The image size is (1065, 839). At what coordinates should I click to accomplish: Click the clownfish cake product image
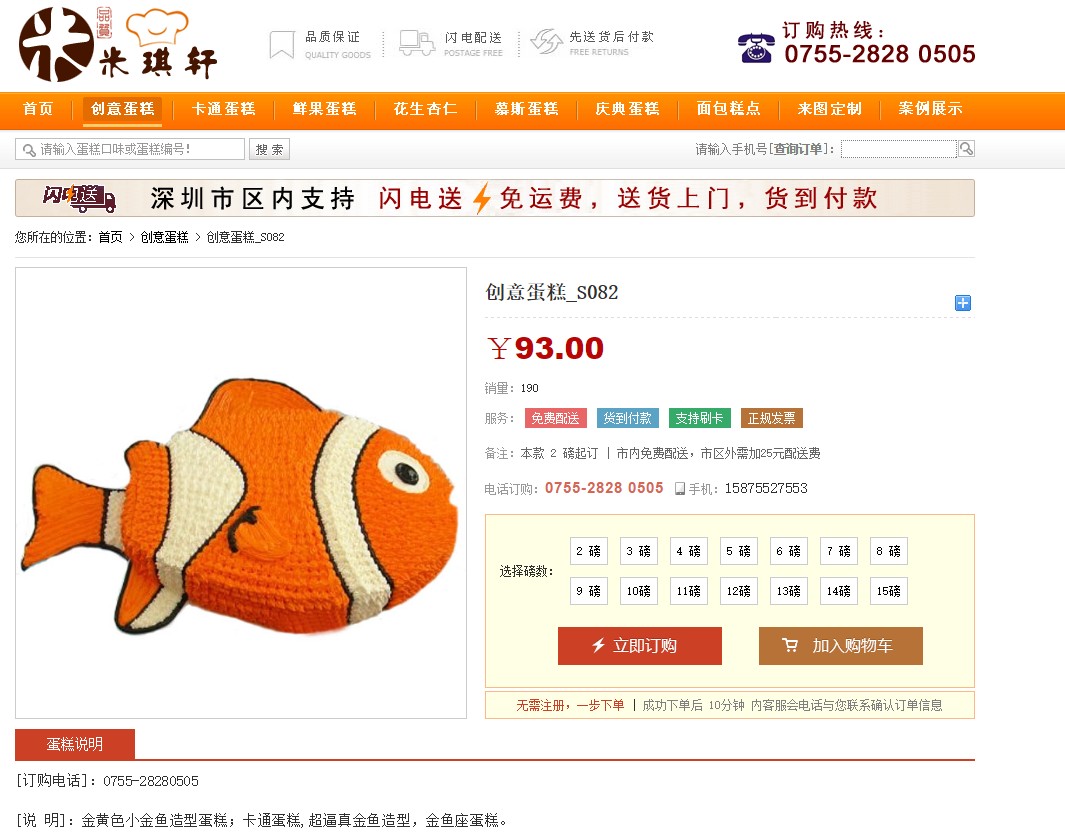[241, 493]
